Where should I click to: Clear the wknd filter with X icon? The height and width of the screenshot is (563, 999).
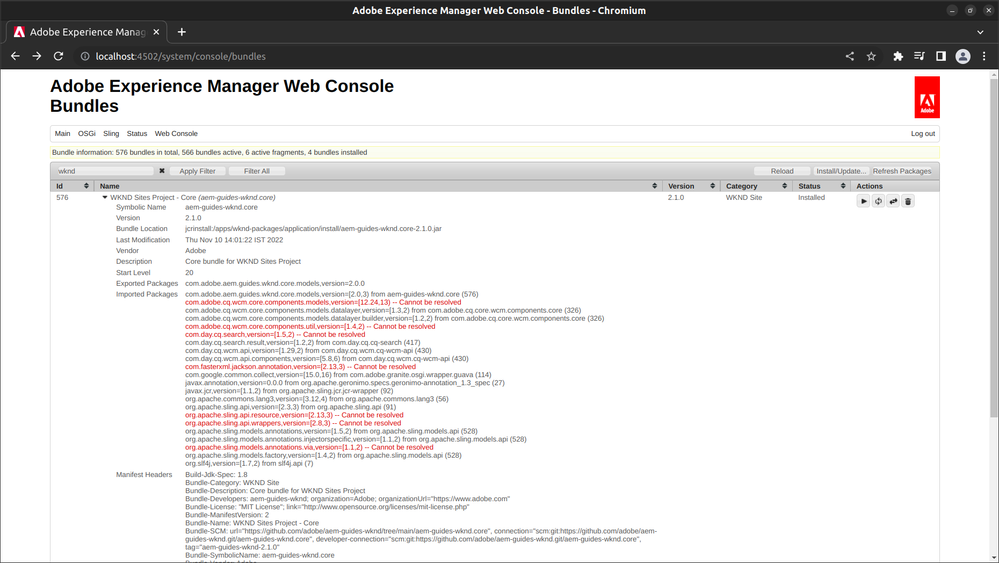point(162,171)
